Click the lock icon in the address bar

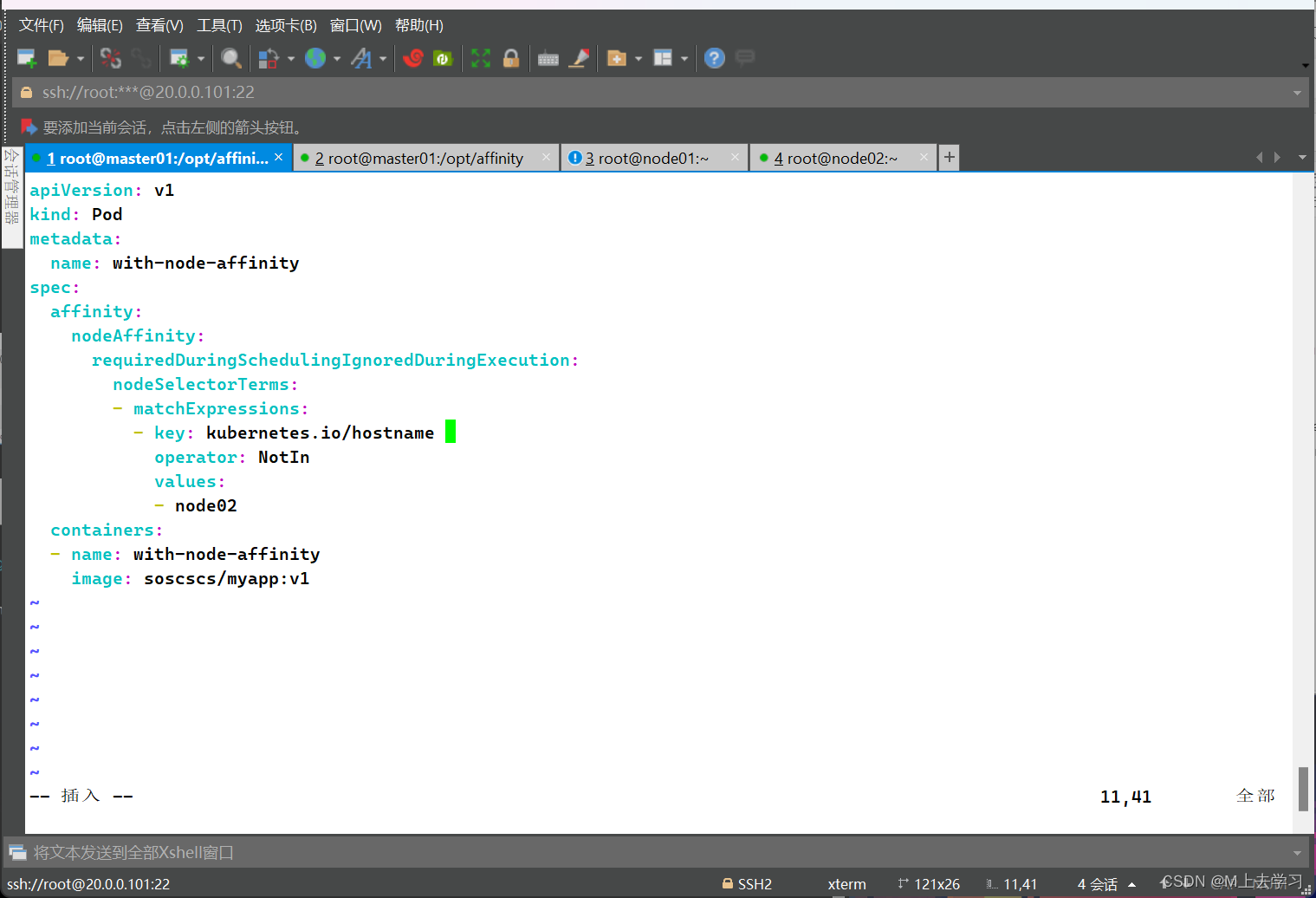pos(26,92)
